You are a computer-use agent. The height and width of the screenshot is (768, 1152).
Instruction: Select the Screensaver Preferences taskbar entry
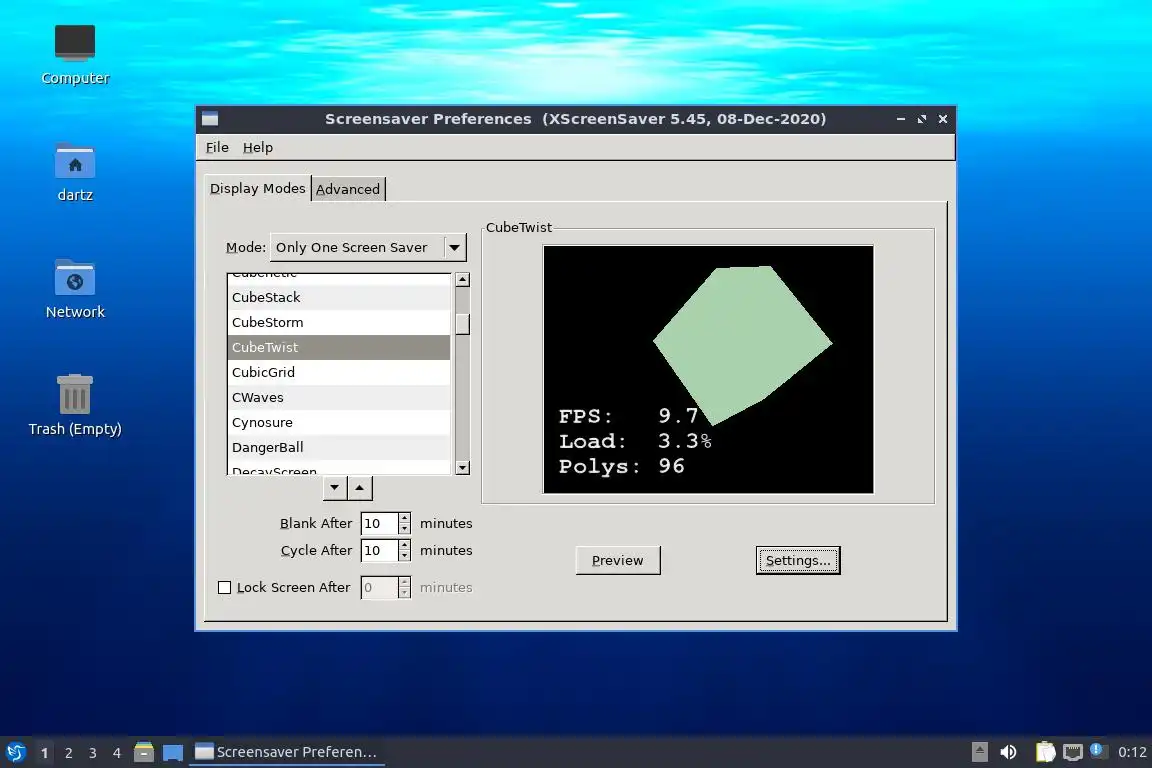pos(287,752)
